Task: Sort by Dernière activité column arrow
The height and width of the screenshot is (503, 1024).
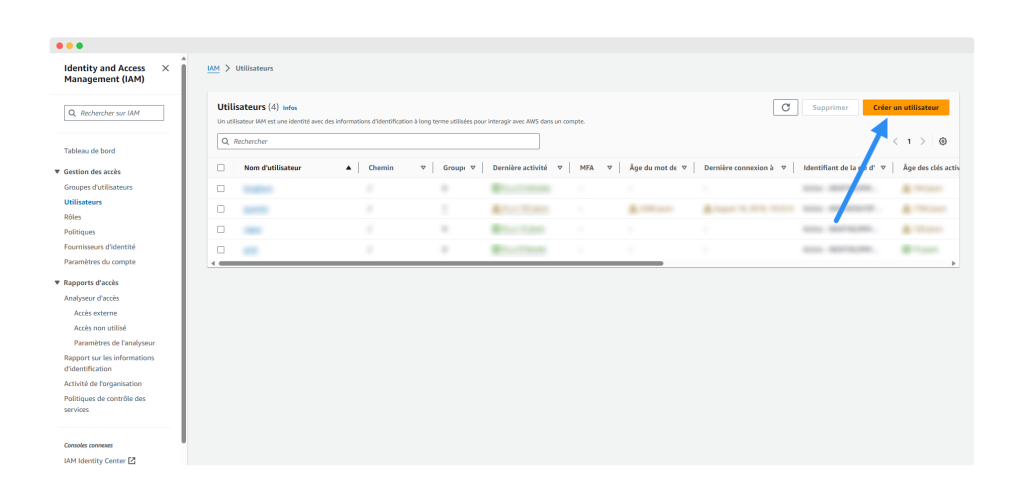Action: click(560, 168)
